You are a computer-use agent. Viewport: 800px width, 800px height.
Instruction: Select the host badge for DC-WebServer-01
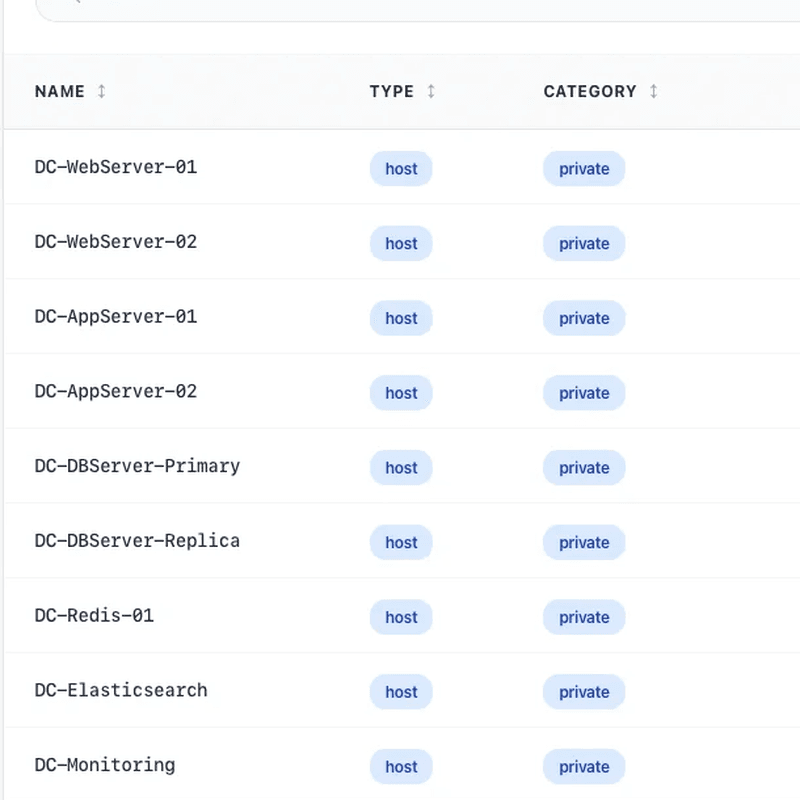[x=401, y=169]
